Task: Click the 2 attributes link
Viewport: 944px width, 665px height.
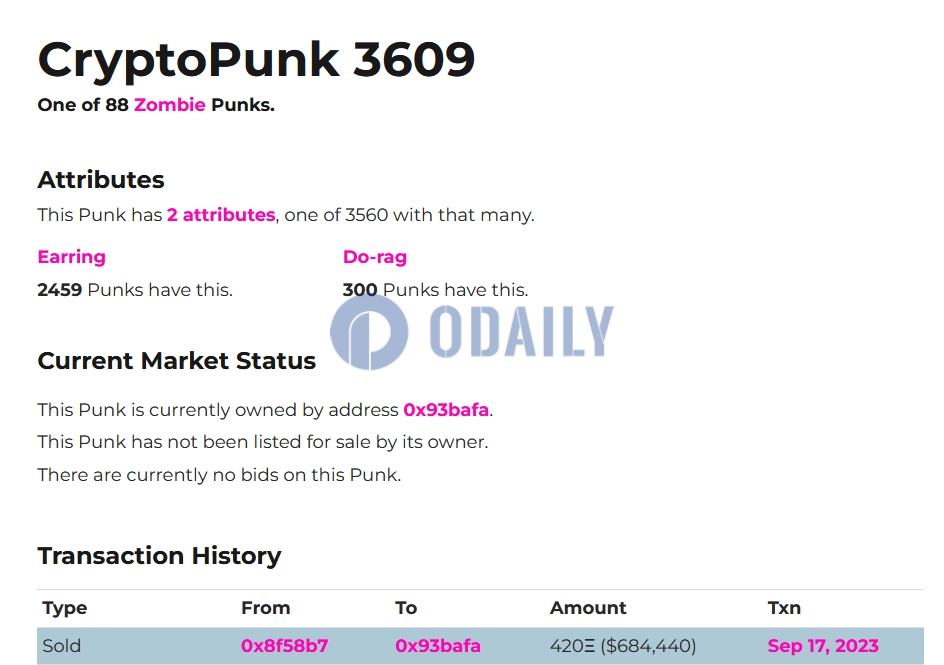Action: [x=221, y=215]
